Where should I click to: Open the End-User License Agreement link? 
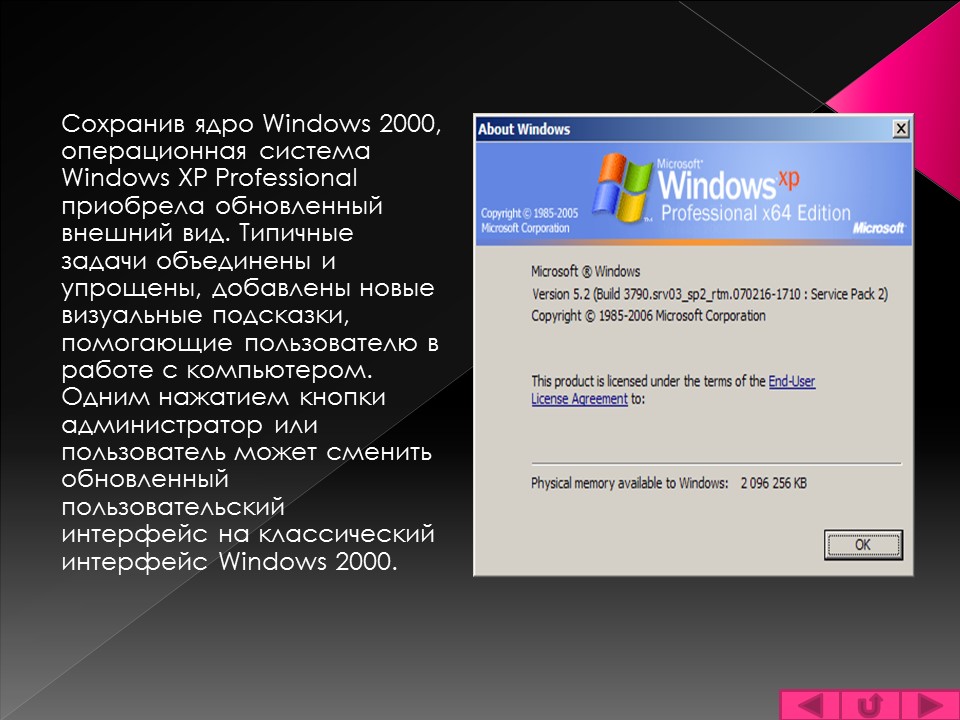pos(792,381)
